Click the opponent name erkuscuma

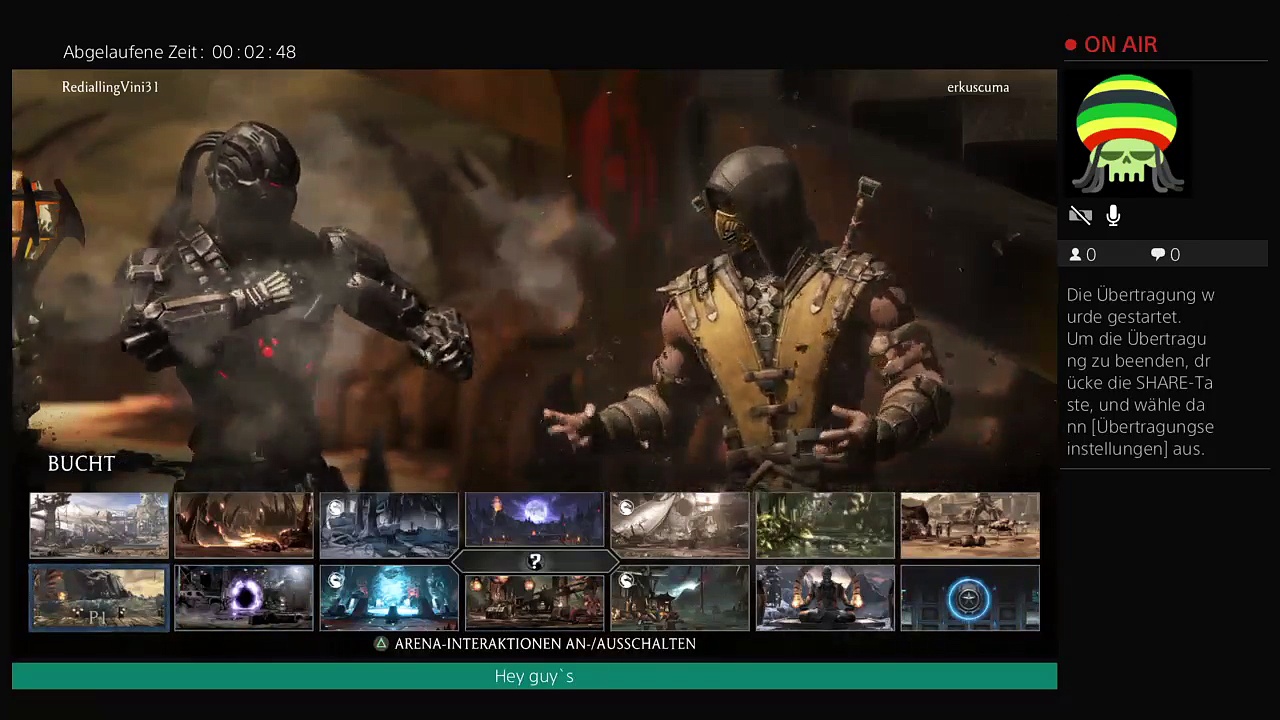[977, 87]
